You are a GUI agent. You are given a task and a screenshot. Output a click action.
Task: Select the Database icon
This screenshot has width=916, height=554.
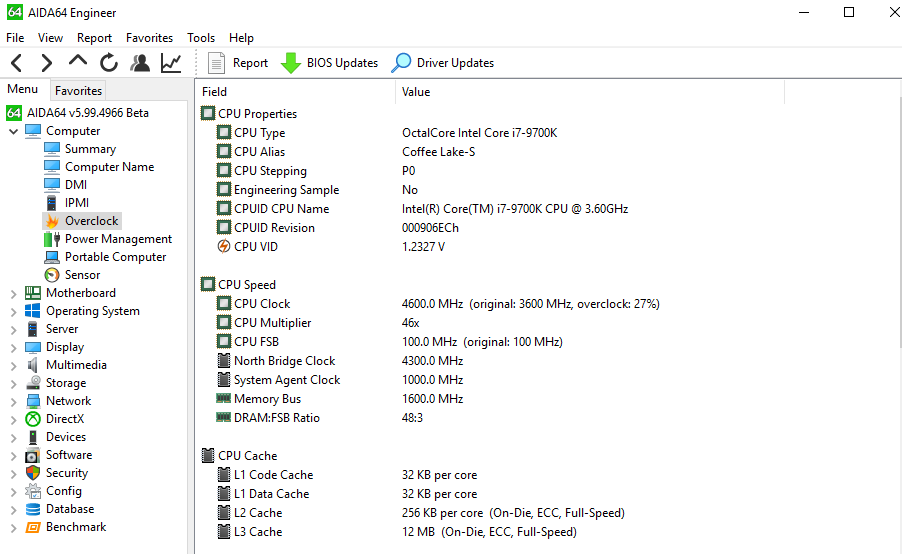pyautogui.click(x=33, y=509)
